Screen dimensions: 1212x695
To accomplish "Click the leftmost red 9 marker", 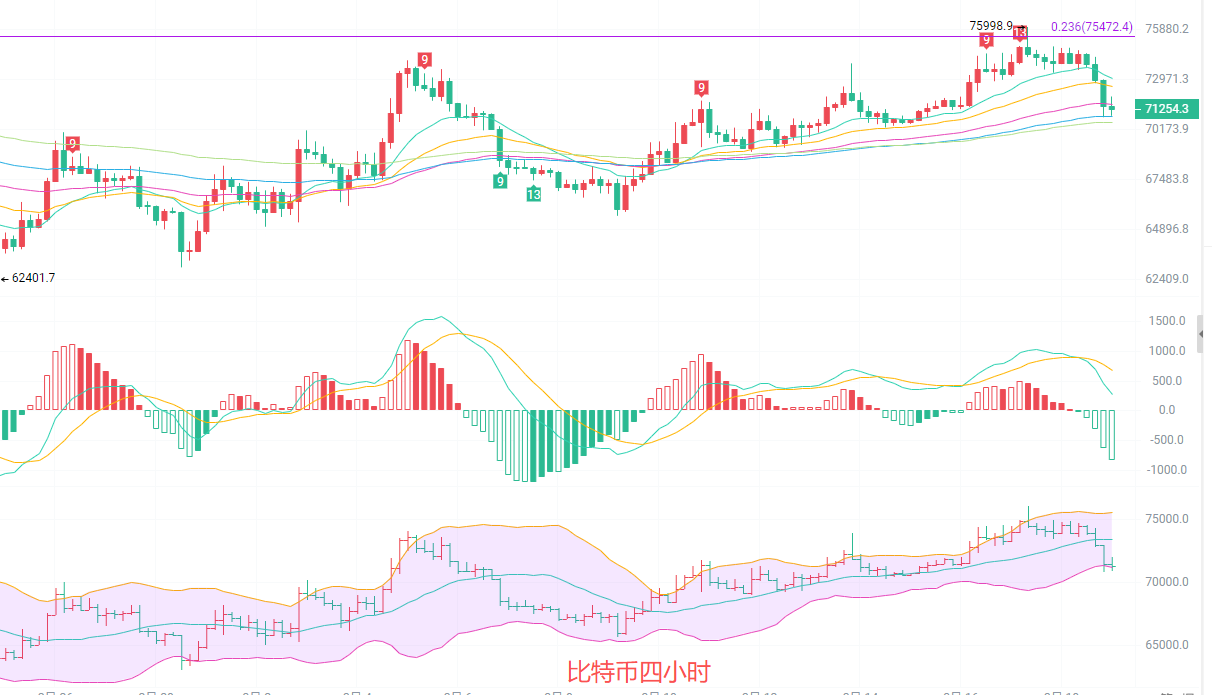I will [x=73, y=144].
